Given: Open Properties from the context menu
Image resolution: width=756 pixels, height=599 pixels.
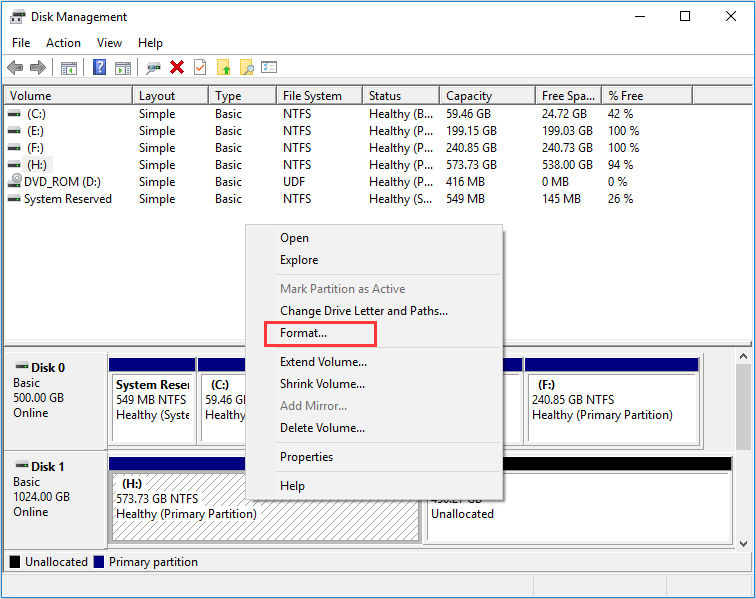Looking at the screenshot, I should pos(374,457).
